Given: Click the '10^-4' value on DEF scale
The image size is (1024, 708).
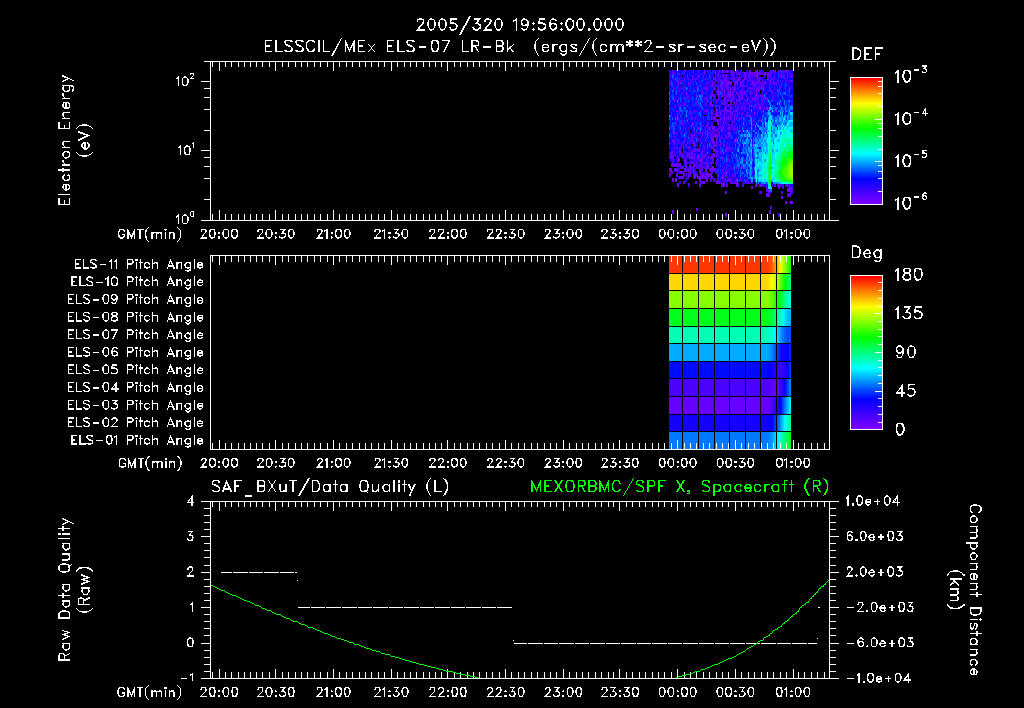Looking at the screenshot, I should (x=911, y=118).
